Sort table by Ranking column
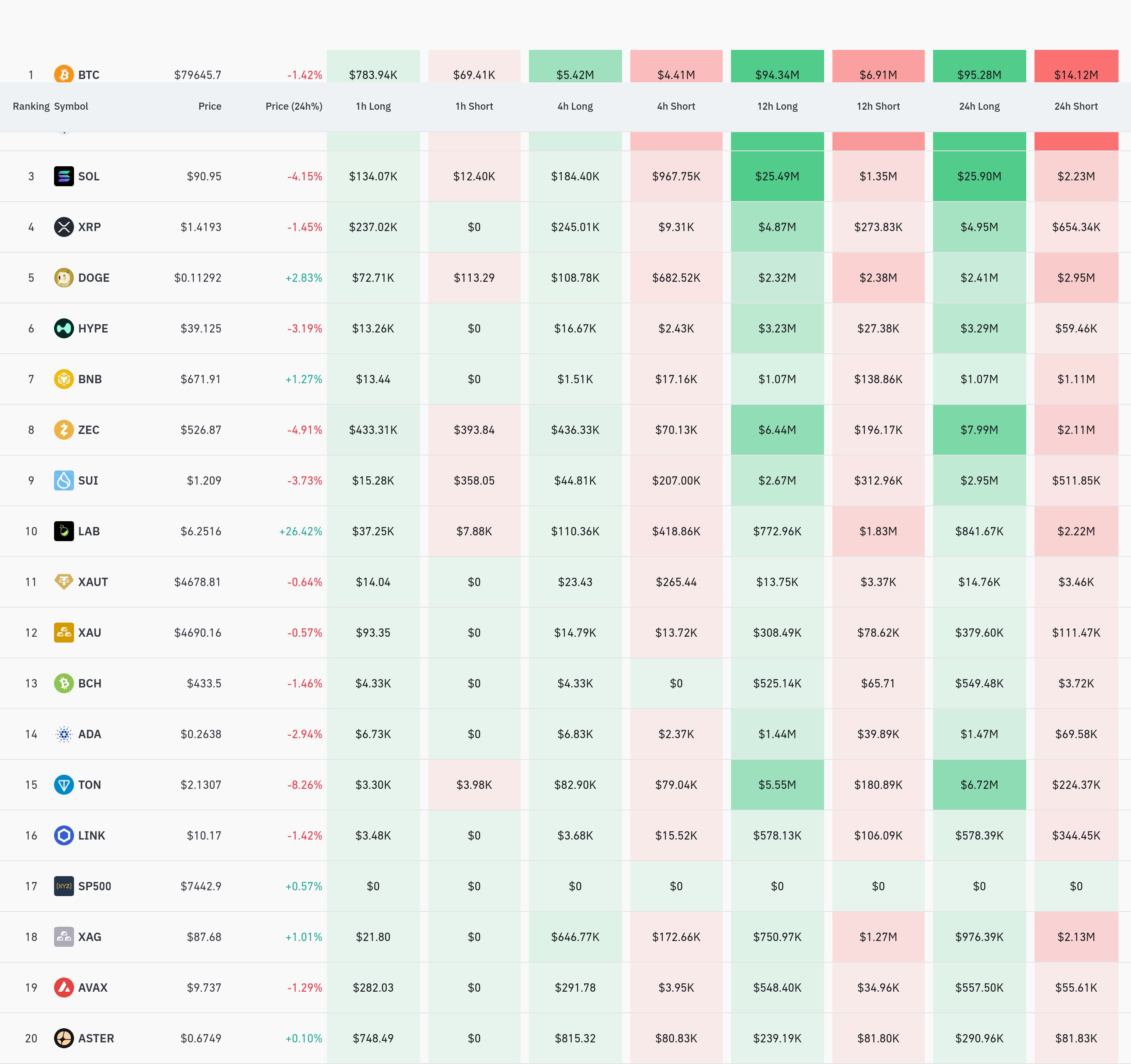 pos(31,106)
